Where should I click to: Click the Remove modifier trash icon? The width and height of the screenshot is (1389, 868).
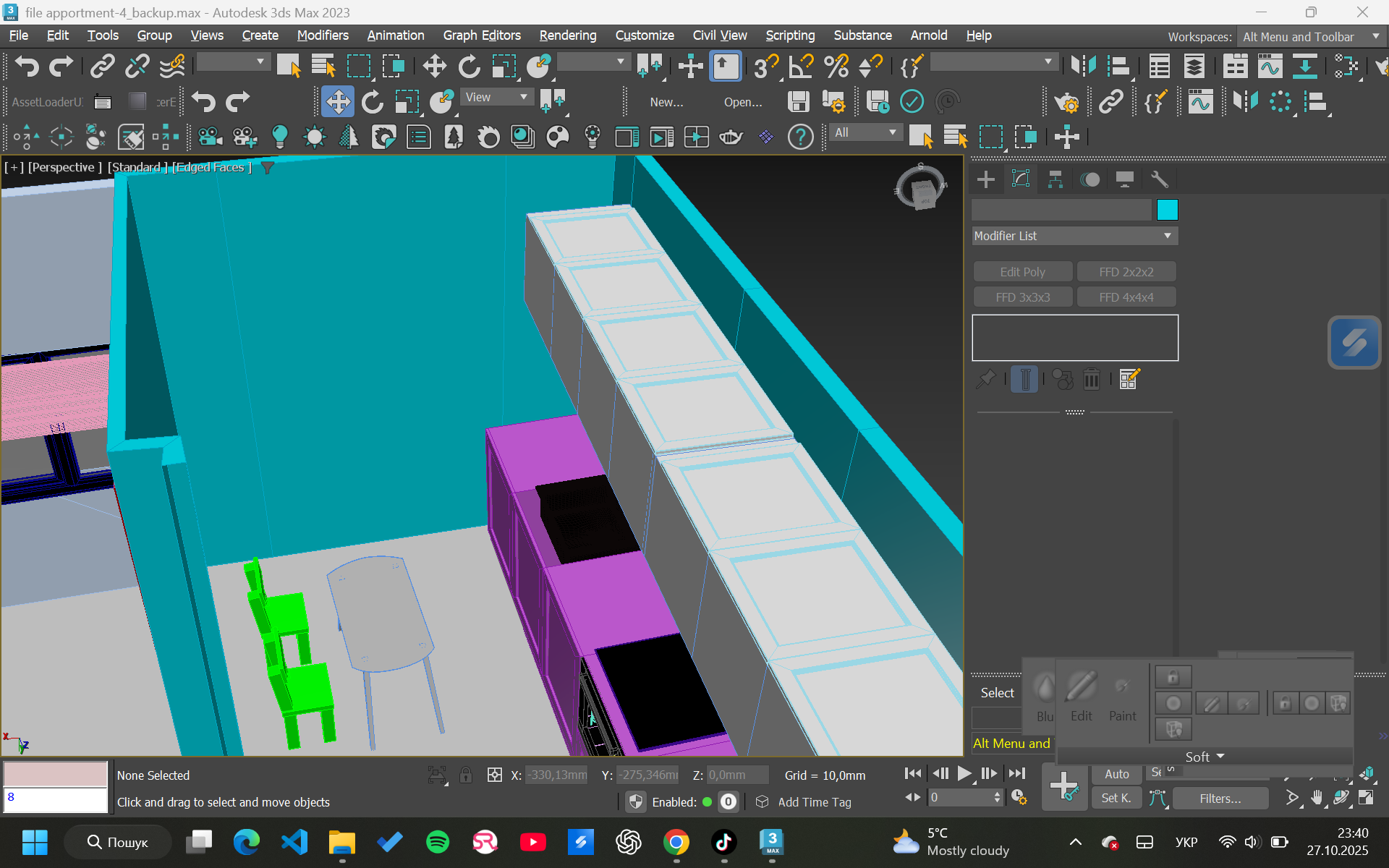pos(1092,379)
